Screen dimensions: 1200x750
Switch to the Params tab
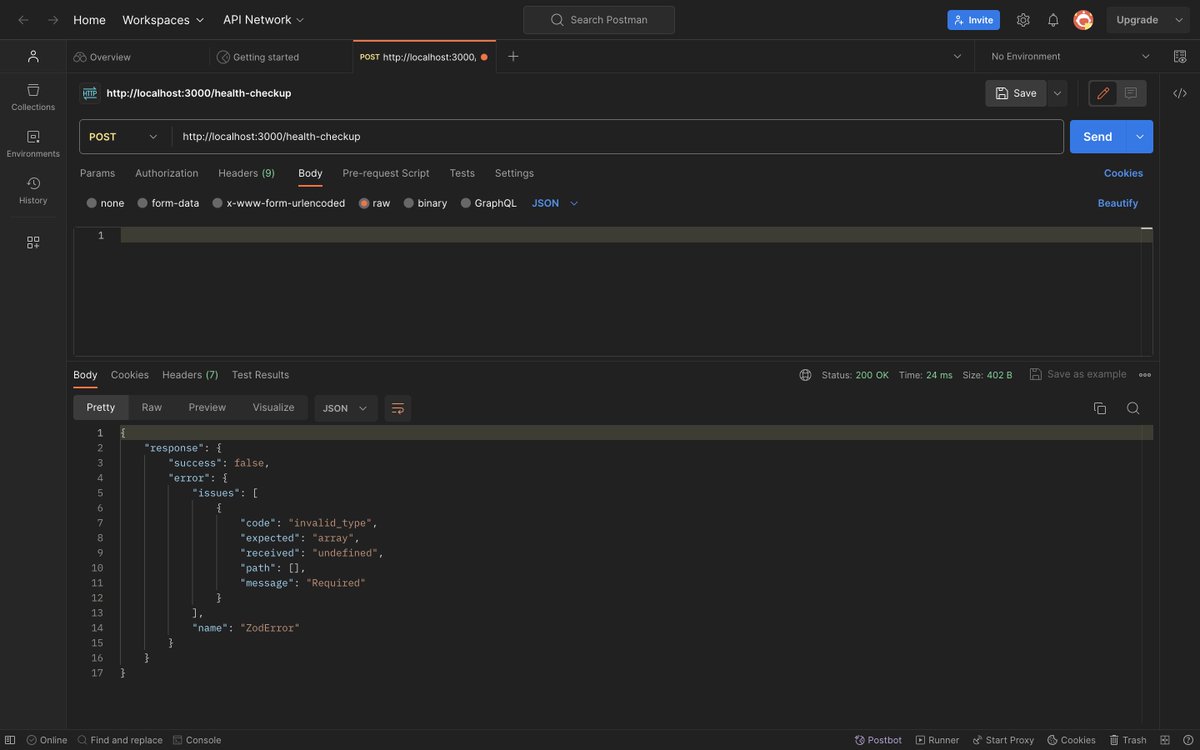(x=97, y=173)
